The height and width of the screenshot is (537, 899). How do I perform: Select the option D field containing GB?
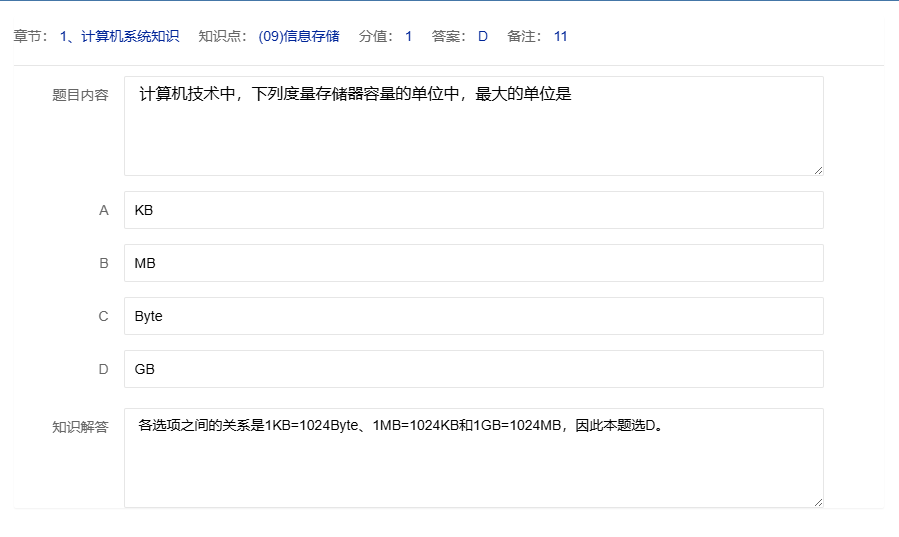(x=473, y=369)
